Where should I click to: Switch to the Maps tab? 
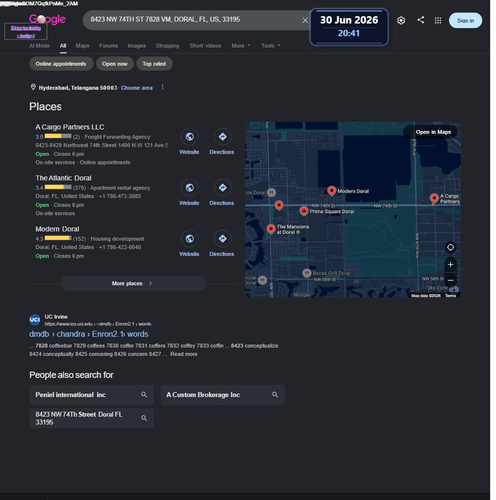point(82,46)
